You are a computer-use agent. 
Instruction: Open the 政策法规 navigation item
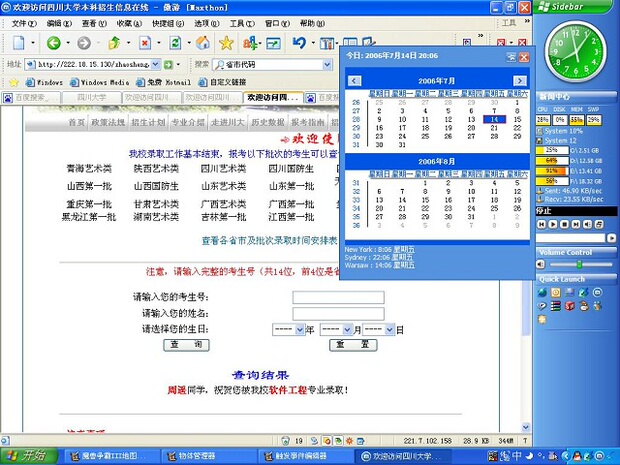coord(108,122)
